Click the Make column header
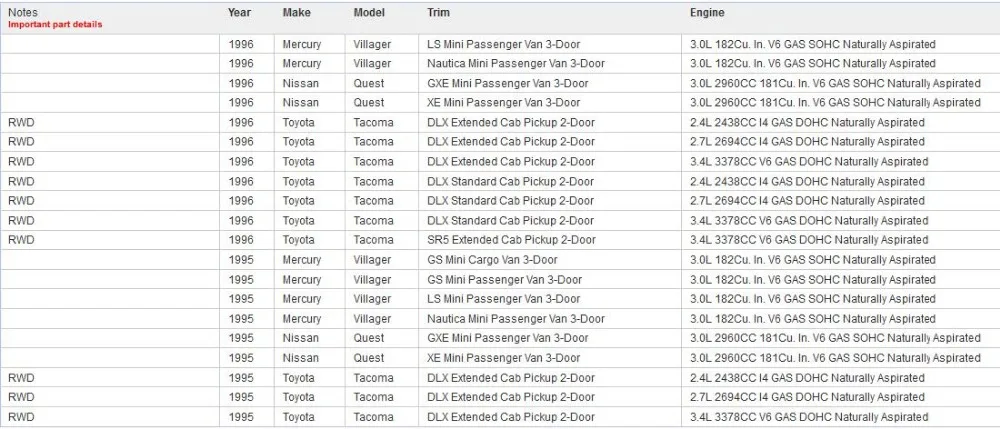The image size is (1000, 429). pyautogui.click(x=296, y=13)
